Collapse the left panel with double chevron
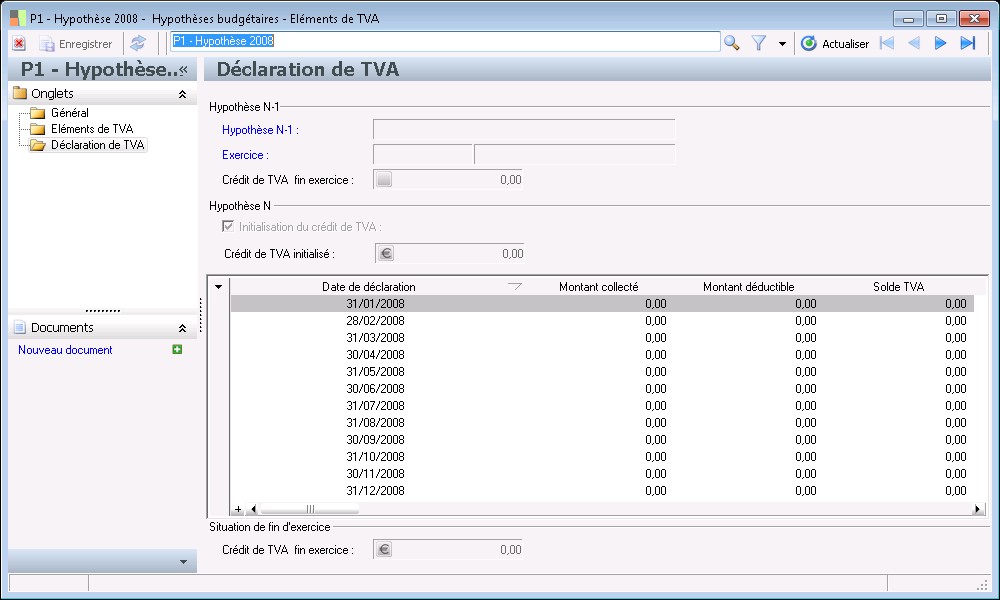This screenshot has width=1000, height=600. click(x=183, y=70)
